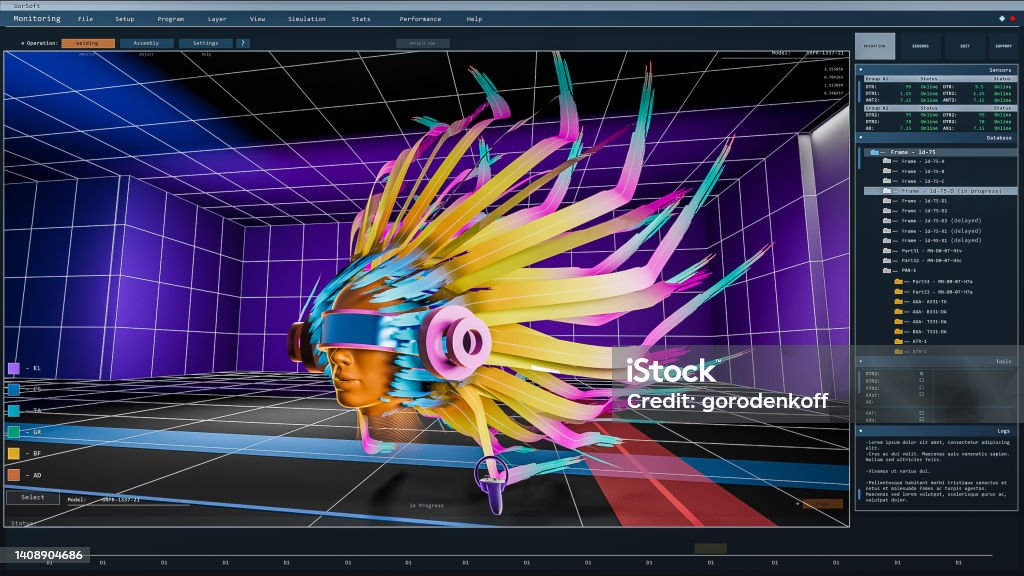The image size is (1024, 576).
Task: Click the Model input field below viewport
Action: (x=128, y=500)
